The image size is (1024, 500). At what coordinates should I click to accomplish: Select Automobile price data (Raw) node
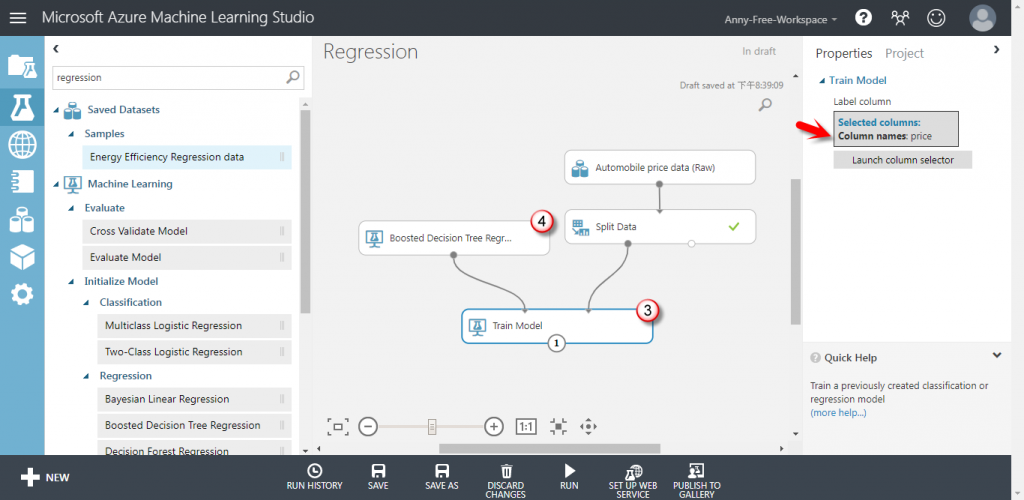coord(660,167)
